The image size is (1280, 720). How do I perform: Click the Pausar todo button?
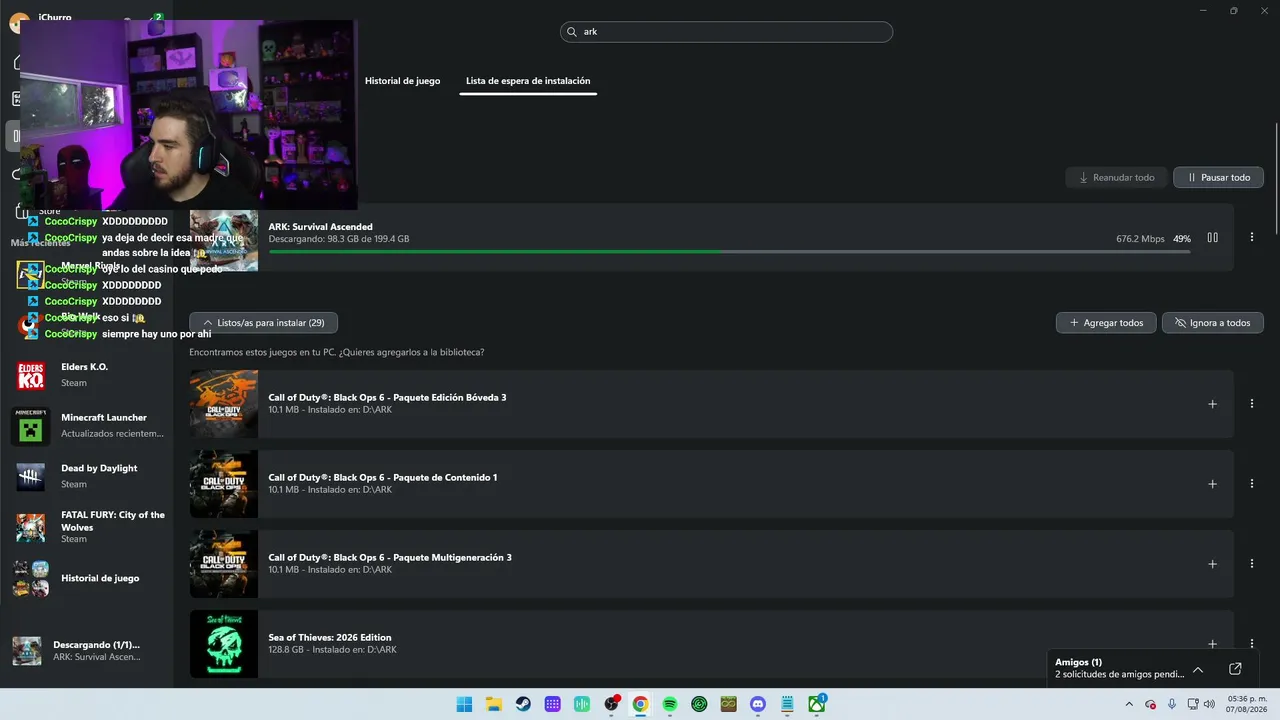(x=1218, y=177)
